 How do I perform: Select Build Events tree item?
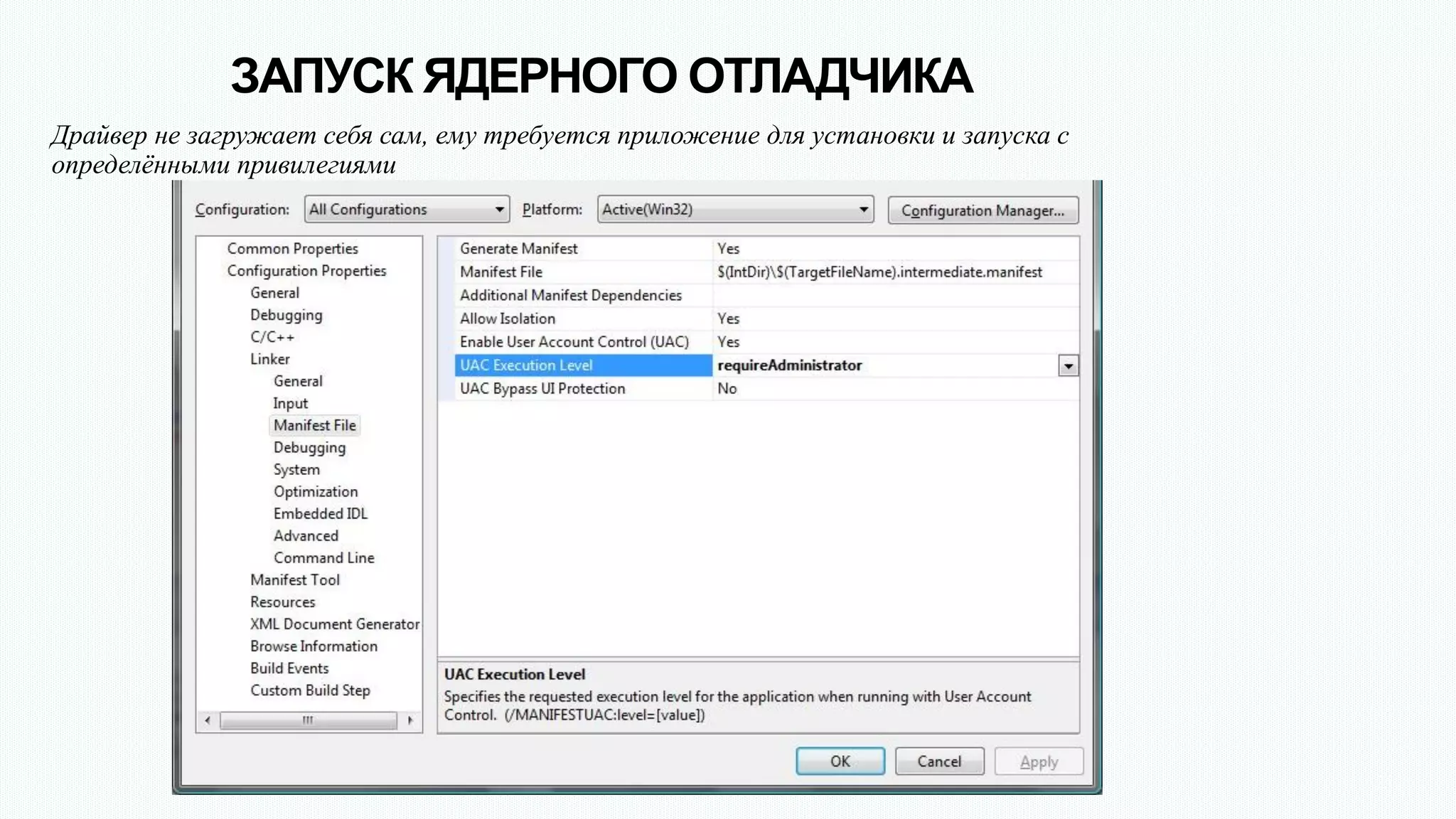[x=289, y=668]
